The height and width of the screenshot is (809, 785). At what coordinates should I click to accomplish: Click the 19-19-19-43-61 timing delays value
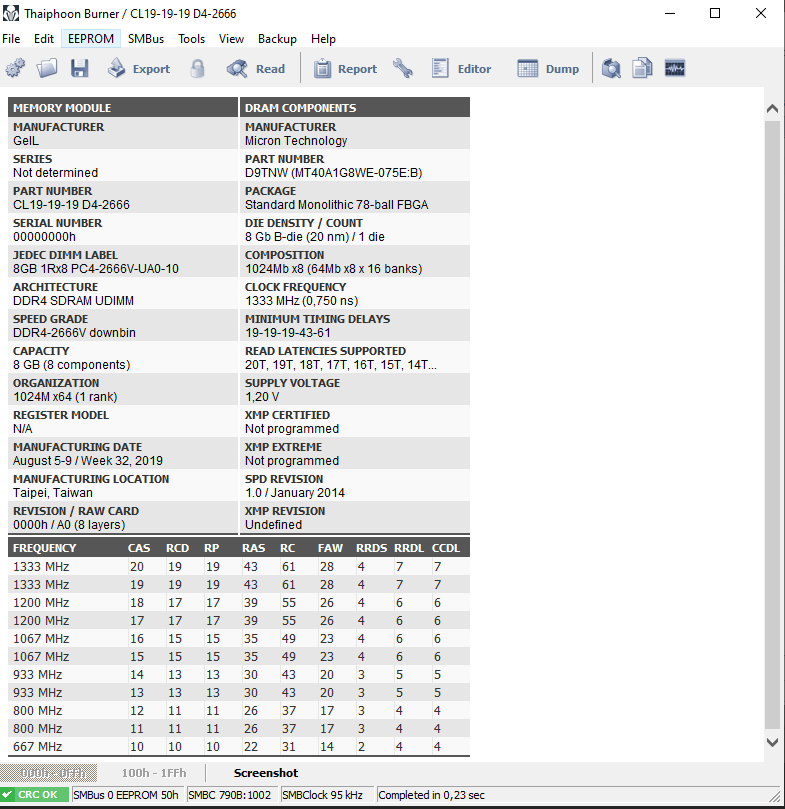coord(287,333)
